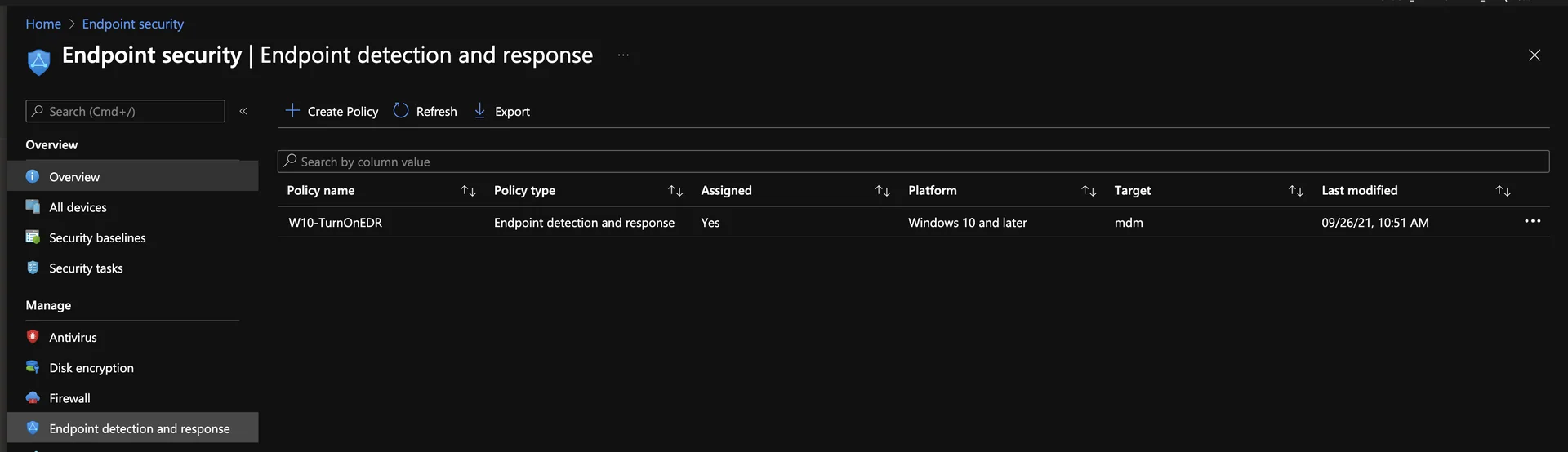This screenshot has width=1568, height=452.
Task: Click the Disk encryption icon
Action: [x=33, y=366]
